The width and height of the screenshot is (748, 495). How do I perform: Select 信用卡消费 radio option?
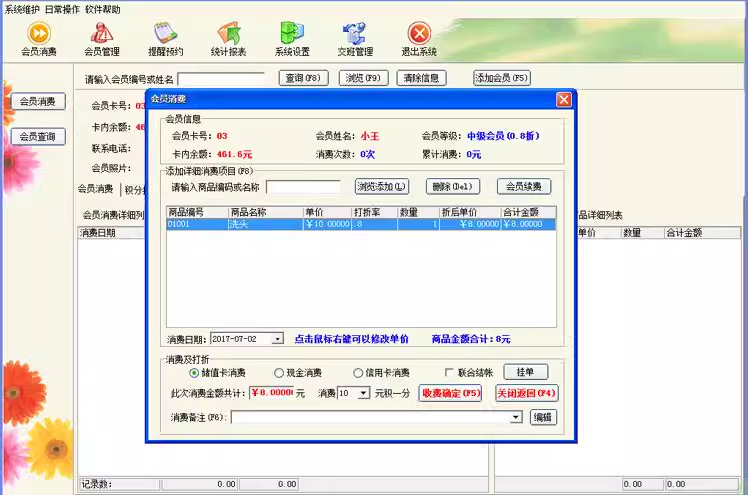[x=358, y=373]
